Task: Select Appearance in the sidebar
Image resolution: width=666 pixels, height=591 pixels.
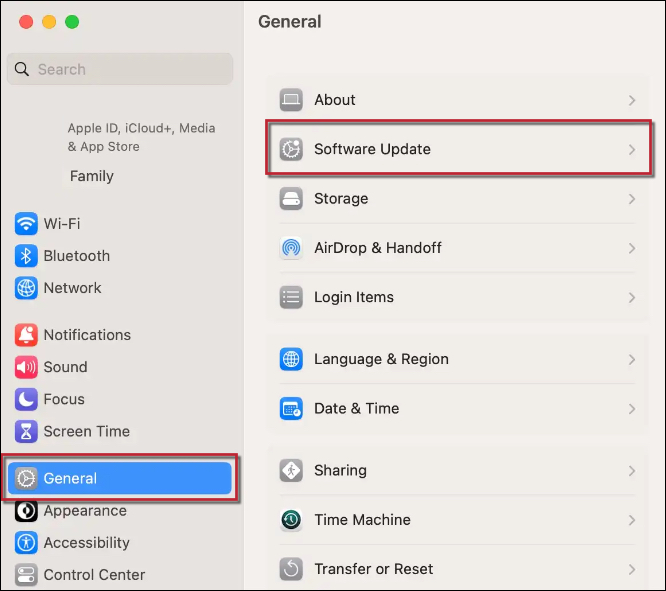Action: click(120, 511)
